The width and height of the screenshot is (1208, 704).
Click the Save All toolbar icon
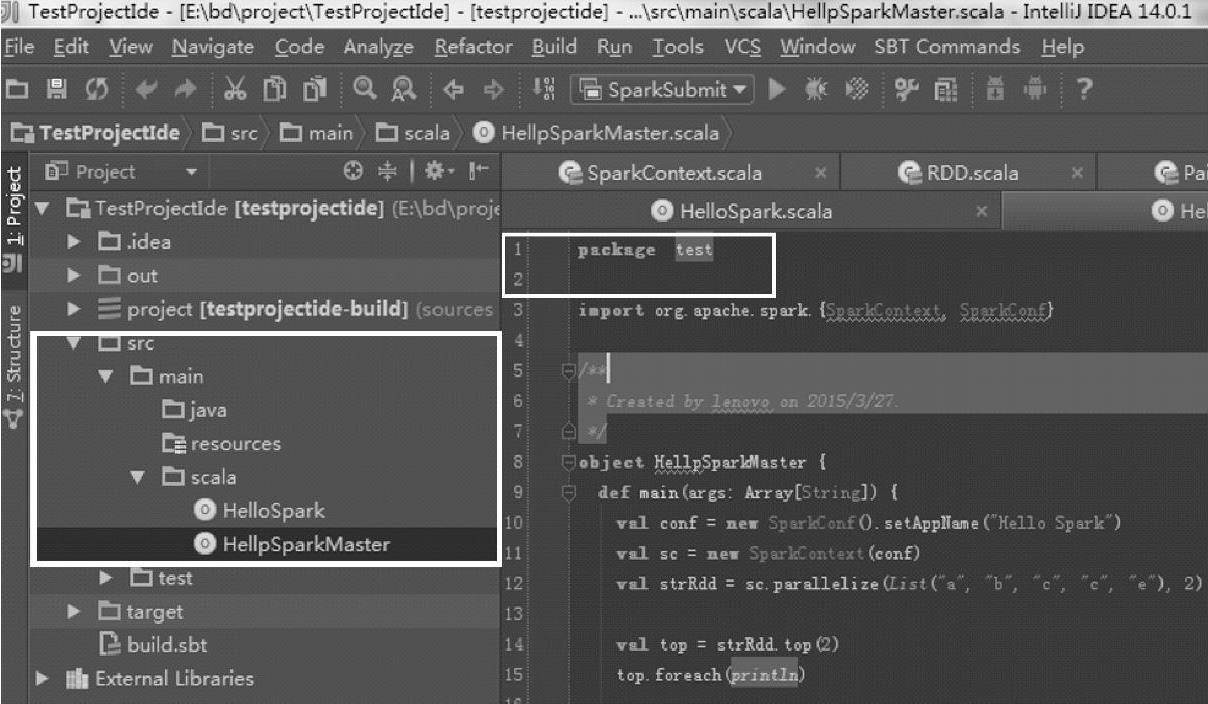[x=58, y=90]
